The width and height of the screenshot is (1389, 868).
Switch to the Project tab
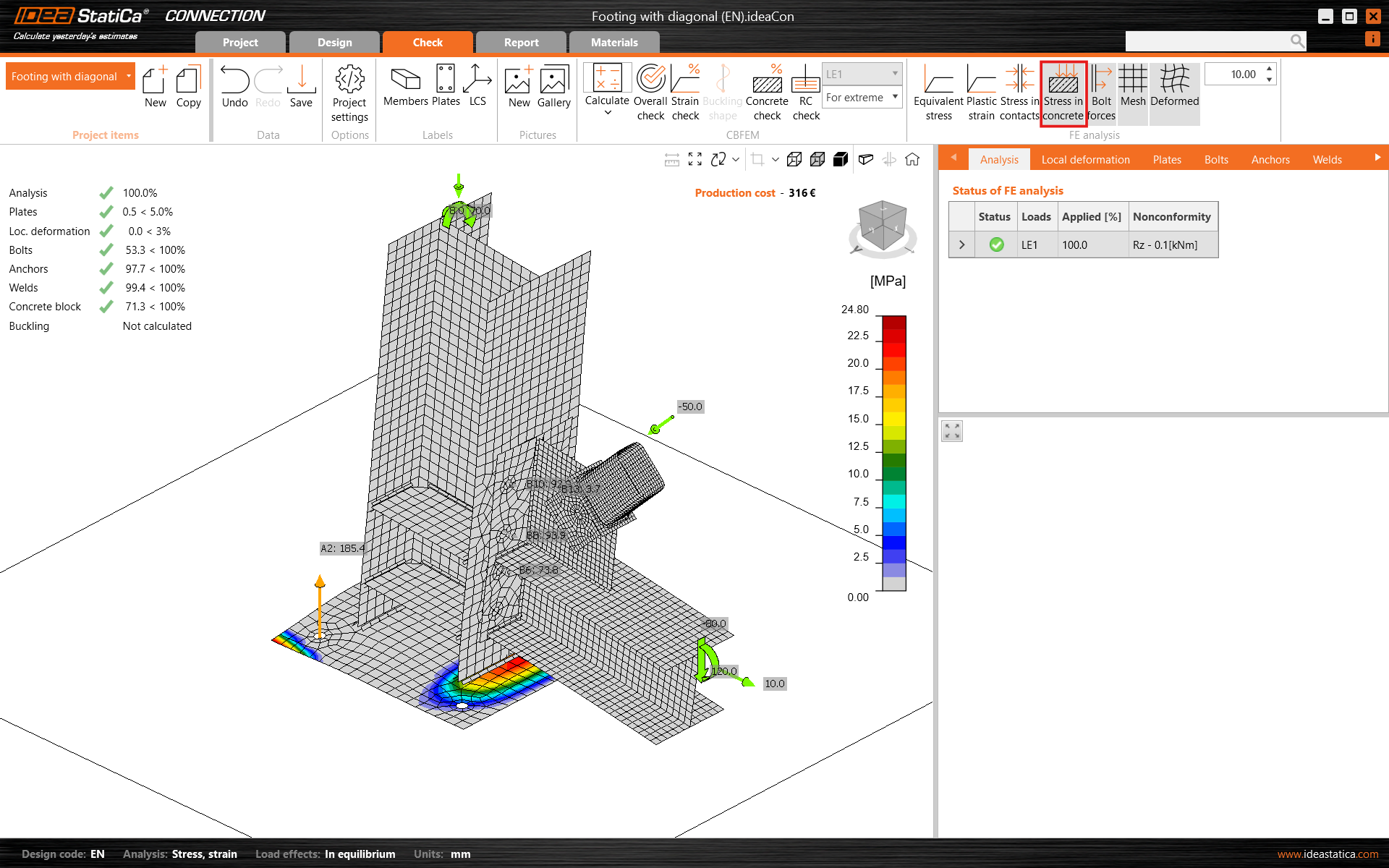(x=240, y=42)
